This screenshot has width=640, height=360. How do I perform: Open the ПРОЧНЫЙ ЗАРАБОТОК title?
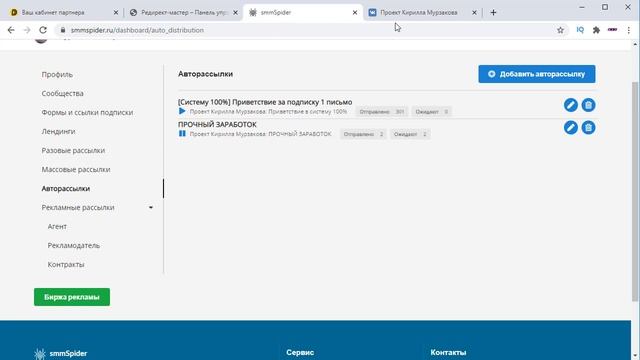217,124
